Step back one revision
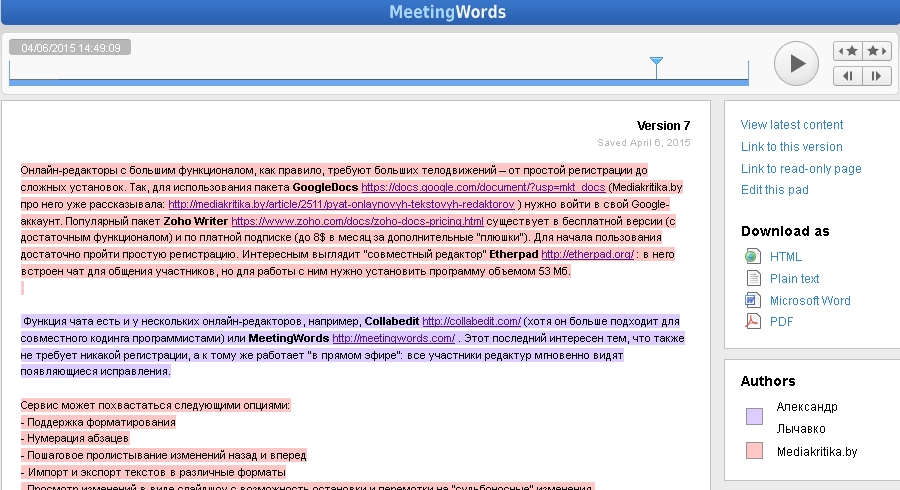900x490 pixels. 848,76
